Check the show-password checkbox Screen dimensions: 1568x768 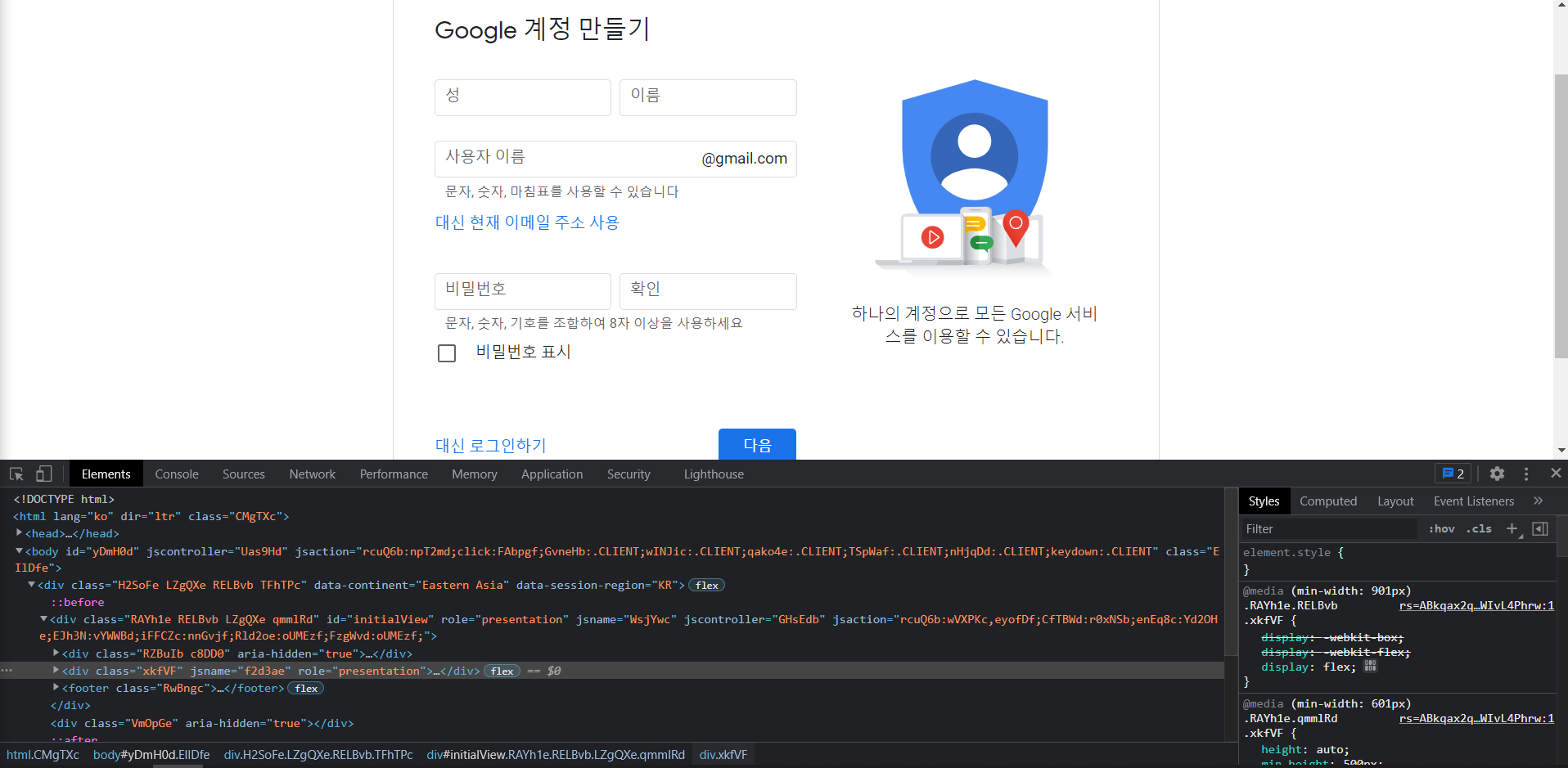[x=447, y=353]
